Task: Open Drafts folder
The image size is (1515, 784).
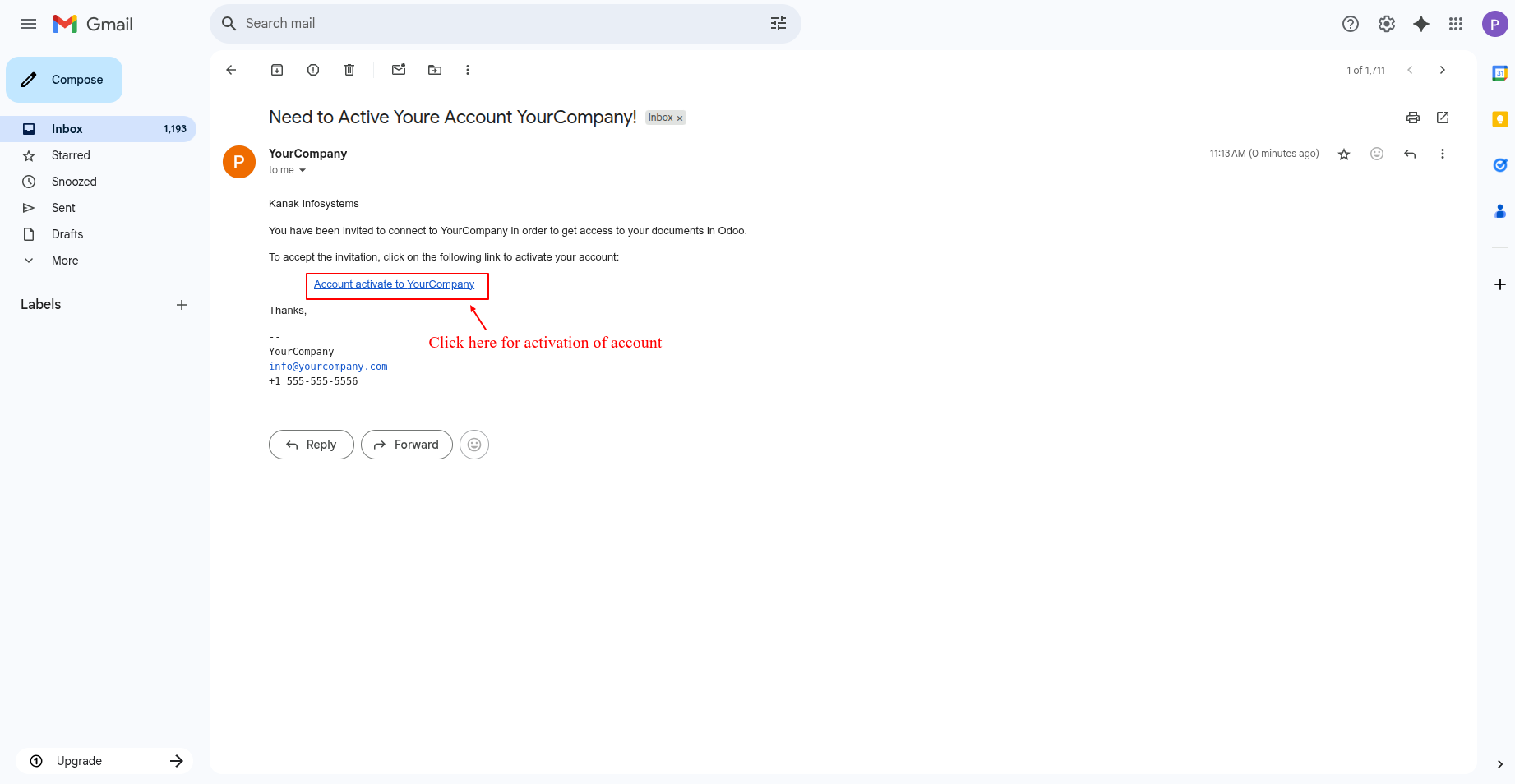Action: click(x=98, y=234)
